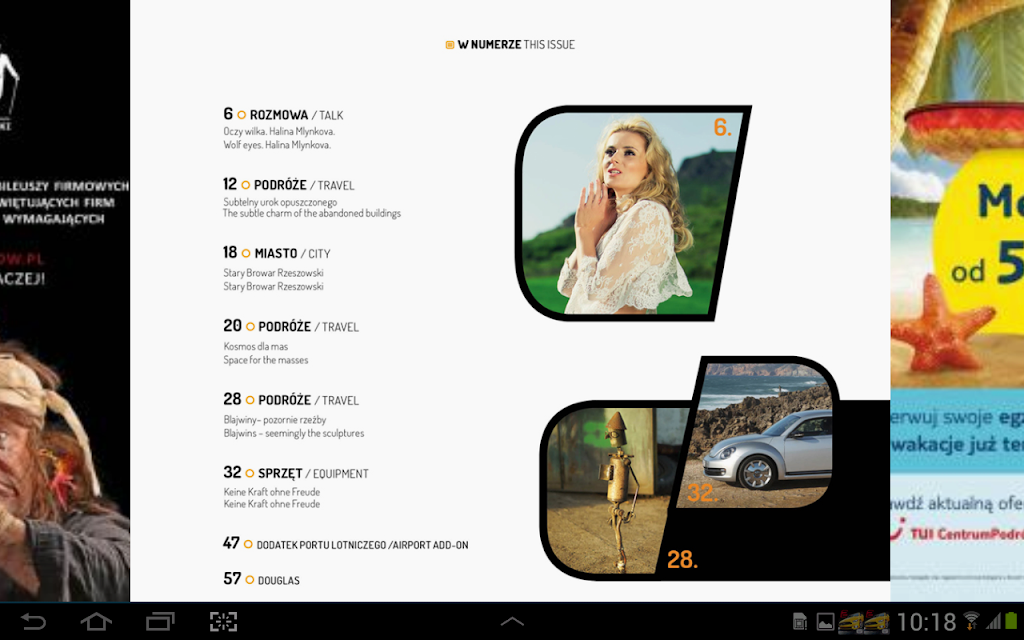The image size is (1024, 640).
Task: Tap the battery status icon
Action: click(x=1013, y=621)
